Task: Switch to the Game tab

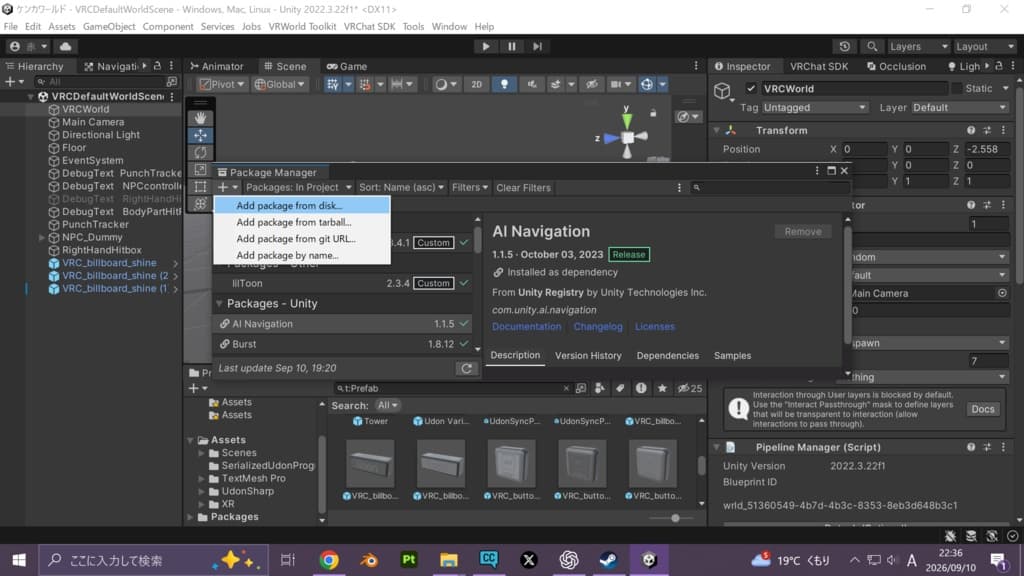Action: tap(347, 66)
